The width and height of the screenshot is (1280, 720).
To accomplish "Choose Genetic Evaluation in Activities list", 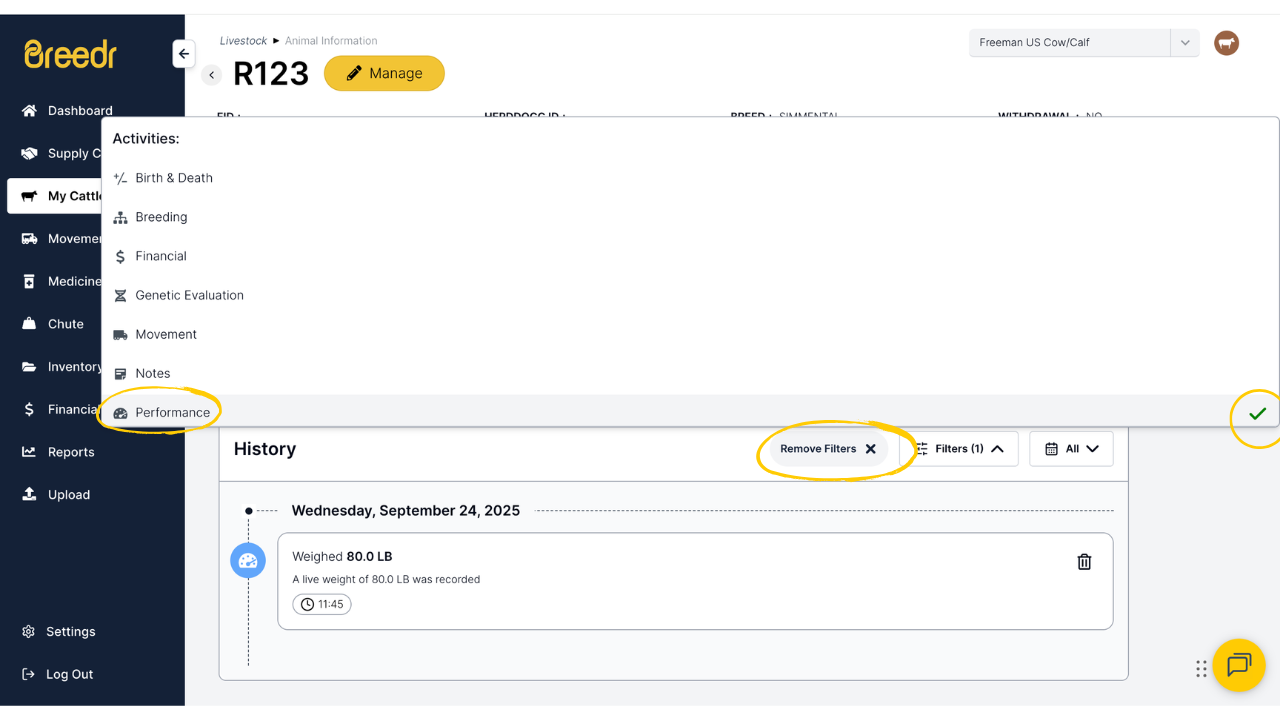I will (x=189, y=295).
